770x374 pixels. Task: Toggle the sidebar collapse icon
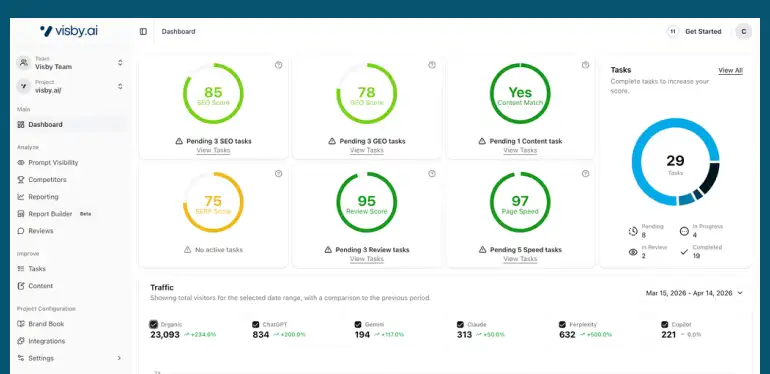(143, 31)
